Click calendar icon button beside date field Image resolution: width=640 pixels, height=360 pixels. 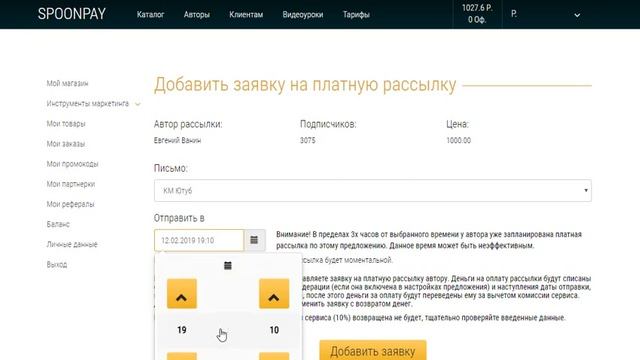pos(254,240)
